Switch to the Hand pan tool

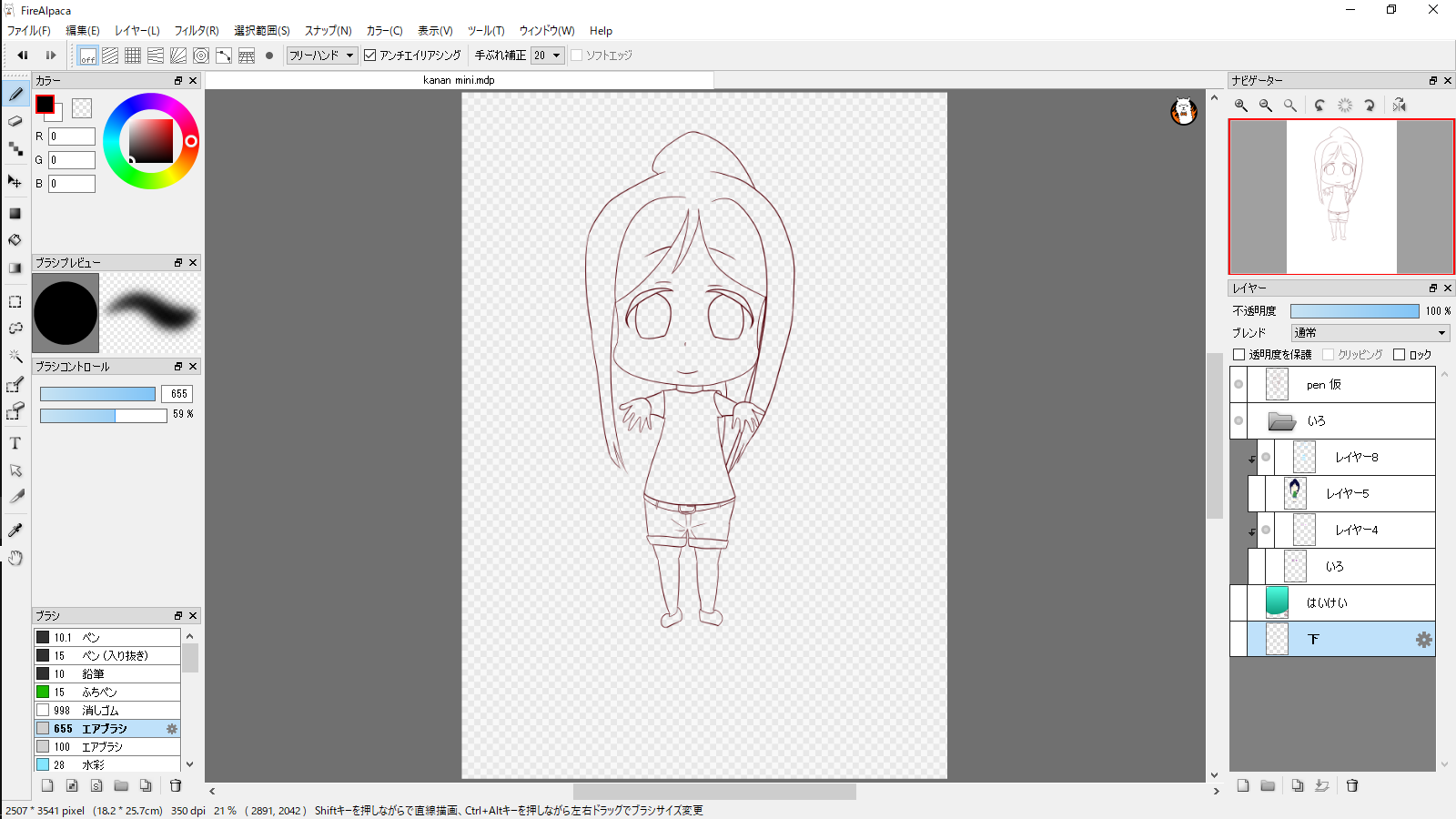[15, 558]
